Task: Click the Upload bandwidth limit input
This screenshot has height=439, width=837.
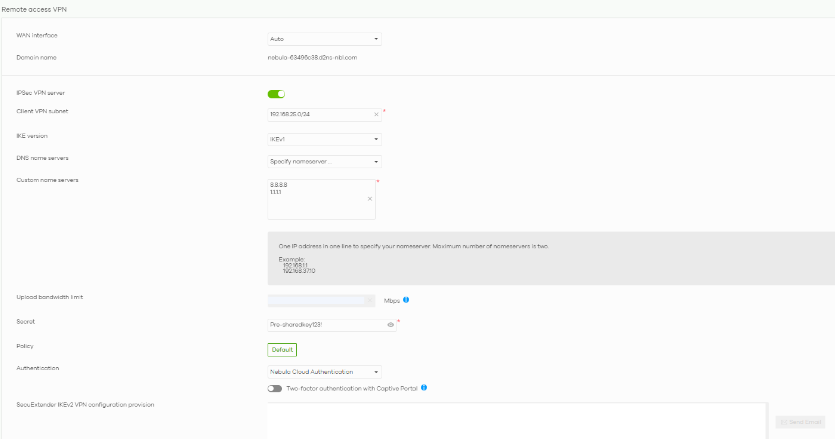Action: pos(316,300)
